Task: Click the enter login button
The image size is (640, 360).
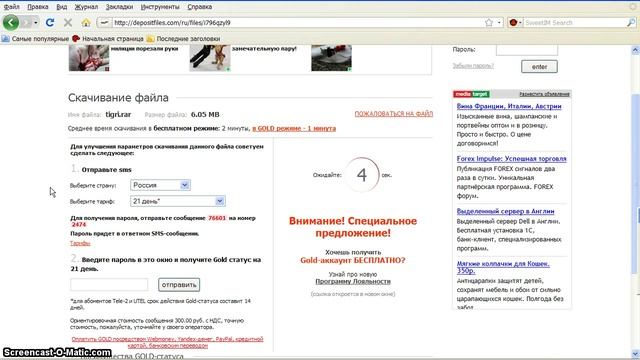Action: tap(539, 67)
